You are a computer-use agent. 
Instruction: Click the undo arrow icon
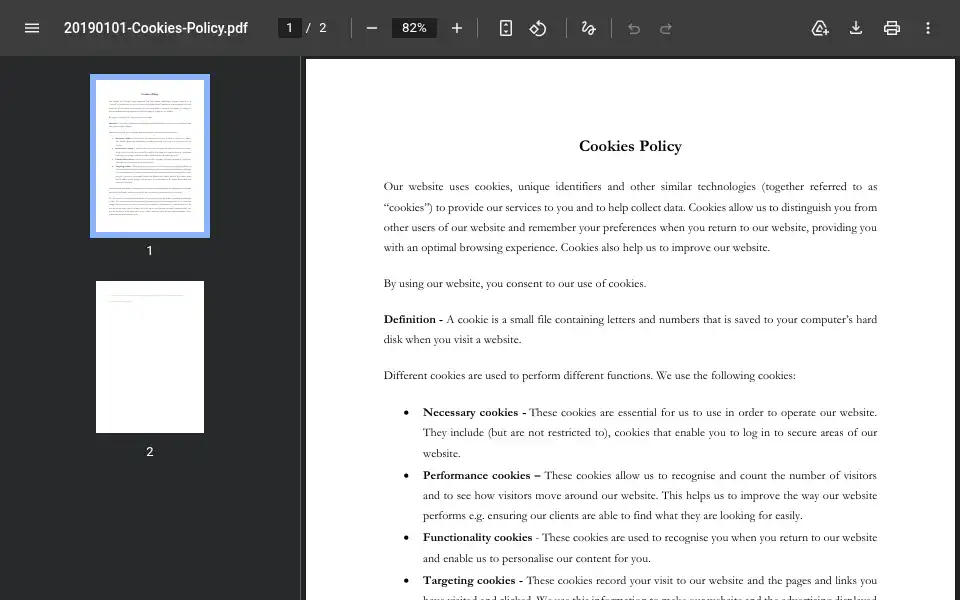[634, 28]
